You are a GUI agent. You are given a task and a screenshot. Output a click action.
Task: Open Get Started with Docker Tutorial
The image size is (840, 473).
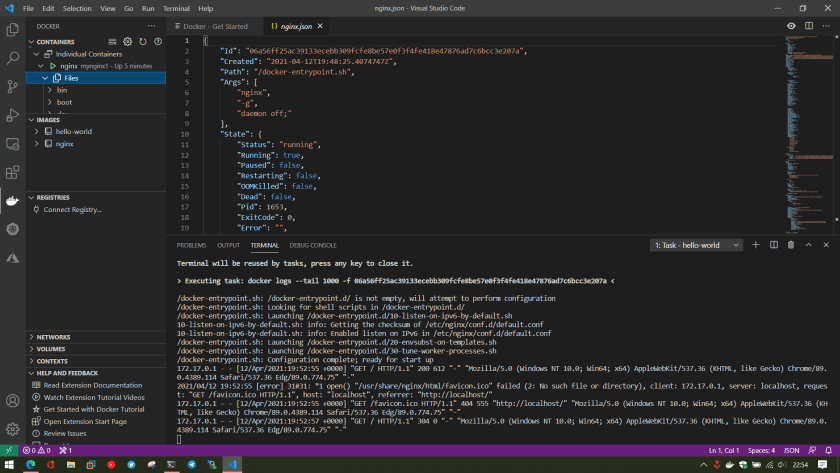coord(94,409)
